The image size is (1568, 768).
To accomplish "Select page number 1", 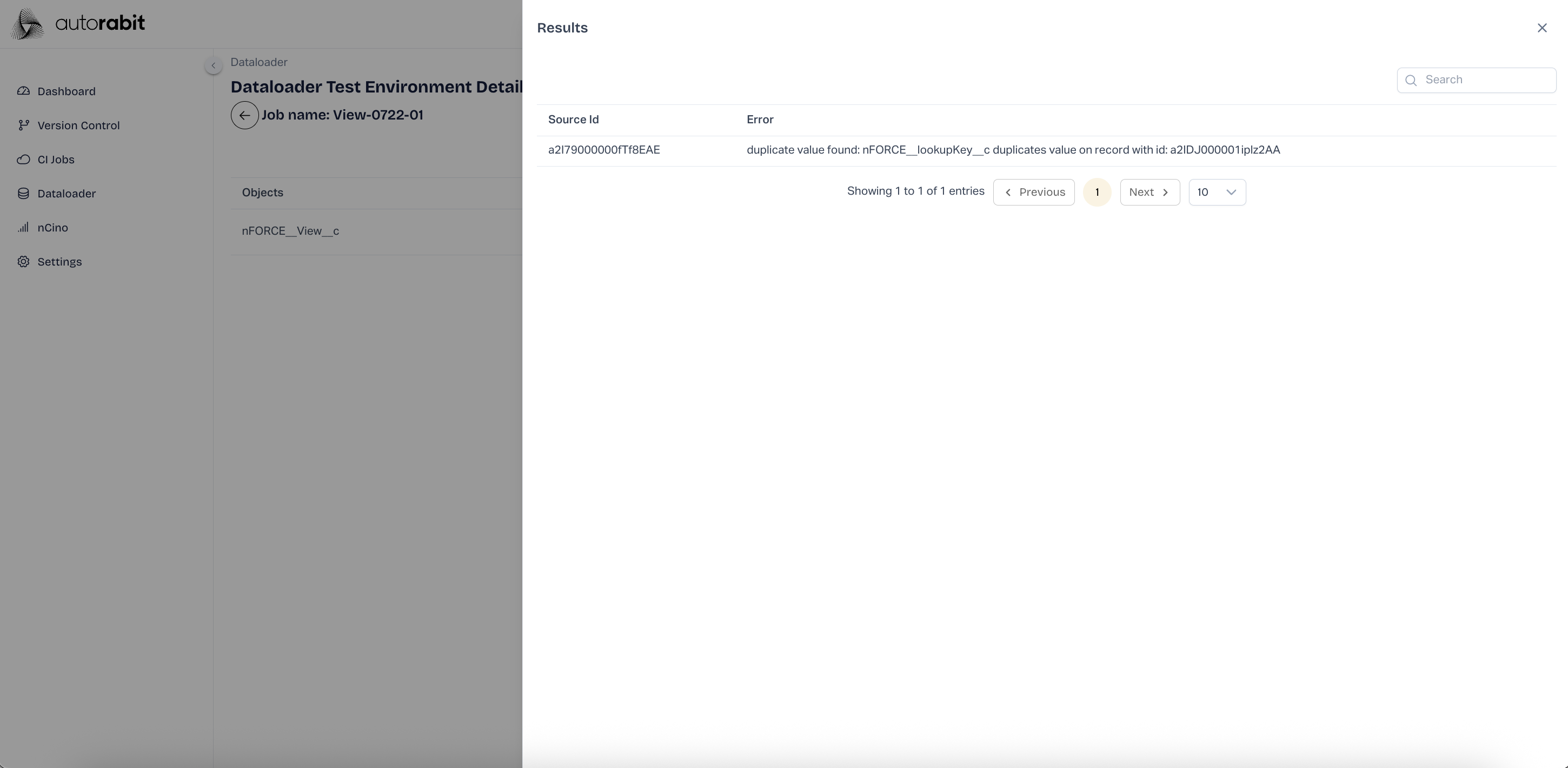I will point(1097,193).
